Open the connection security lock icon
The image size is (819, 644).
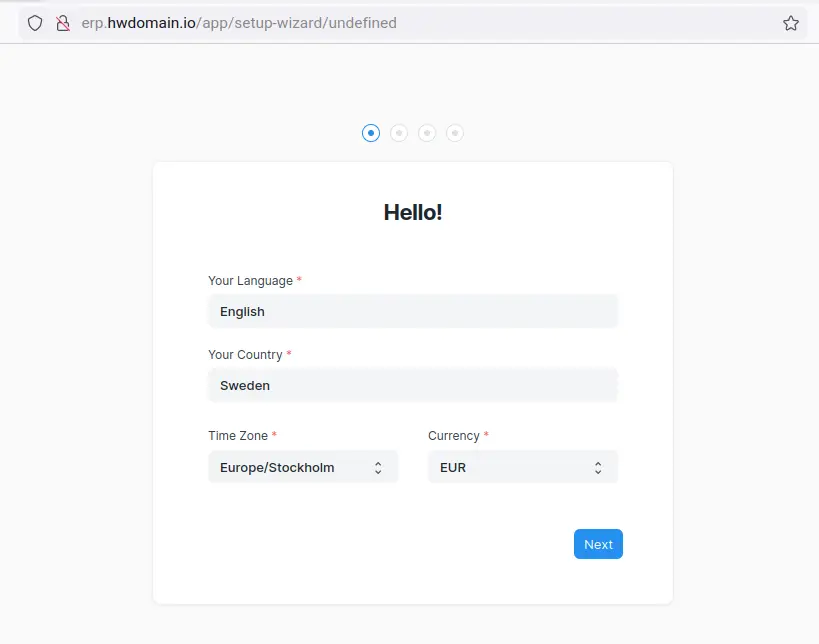tap(63, 23)
